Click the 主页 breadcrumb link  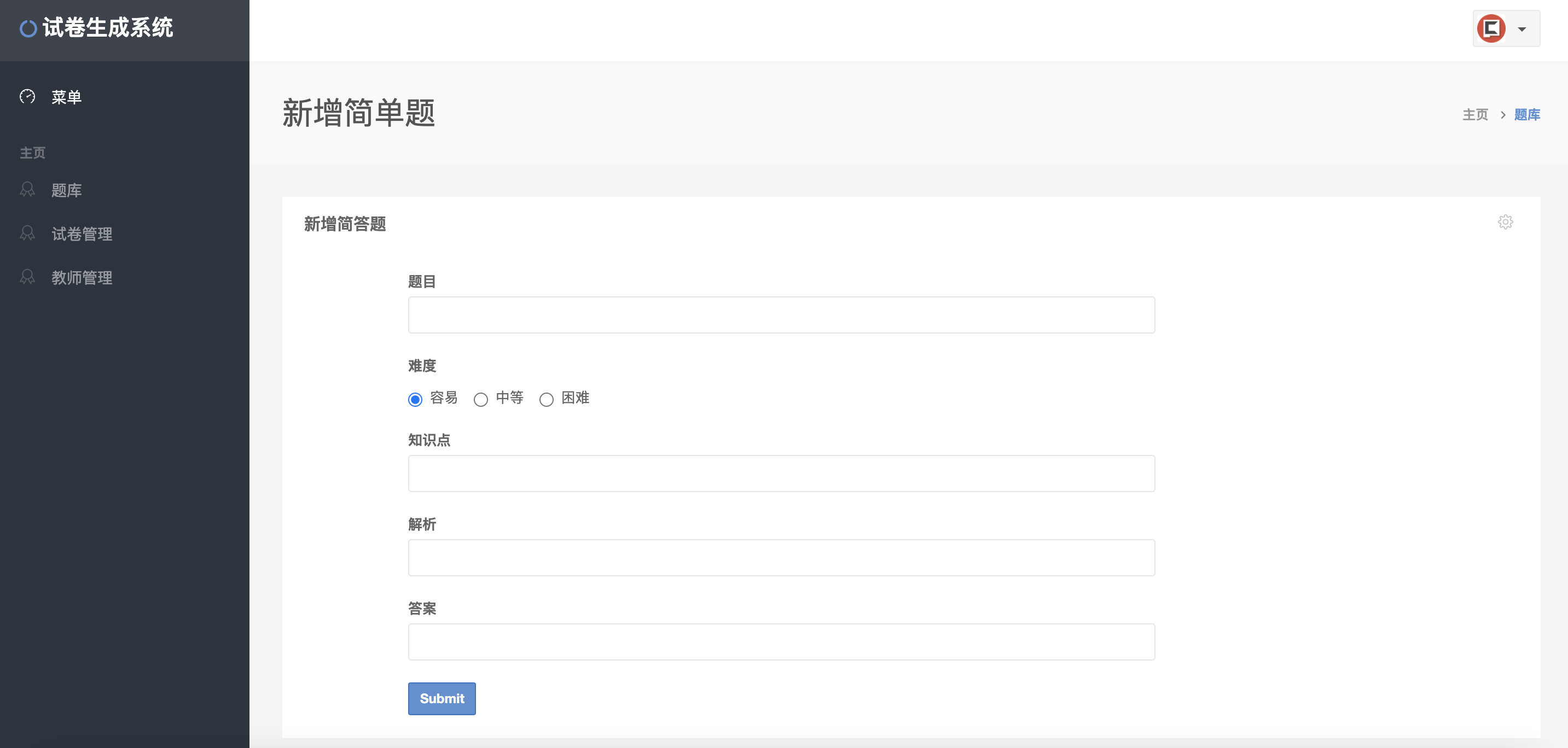(x=1476, y=115)
